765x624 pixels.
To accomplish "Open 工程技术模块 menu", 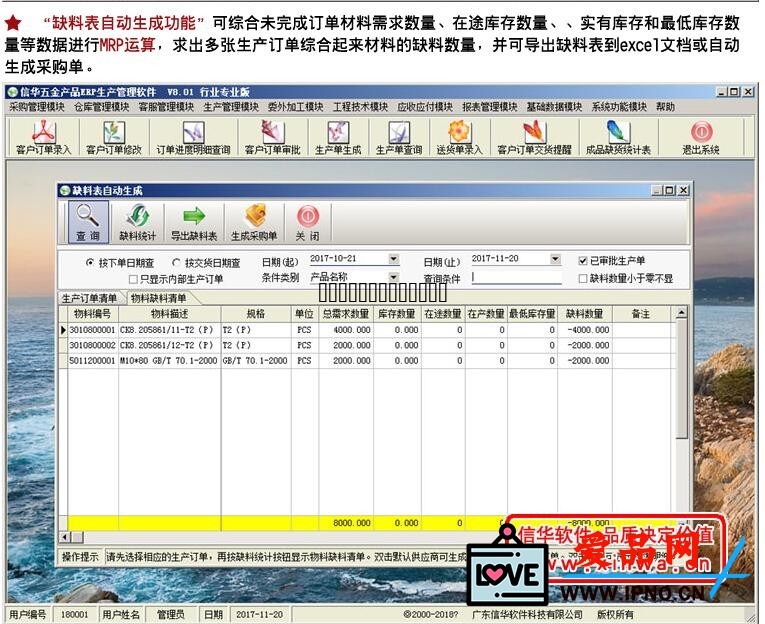I will [360, 107].
